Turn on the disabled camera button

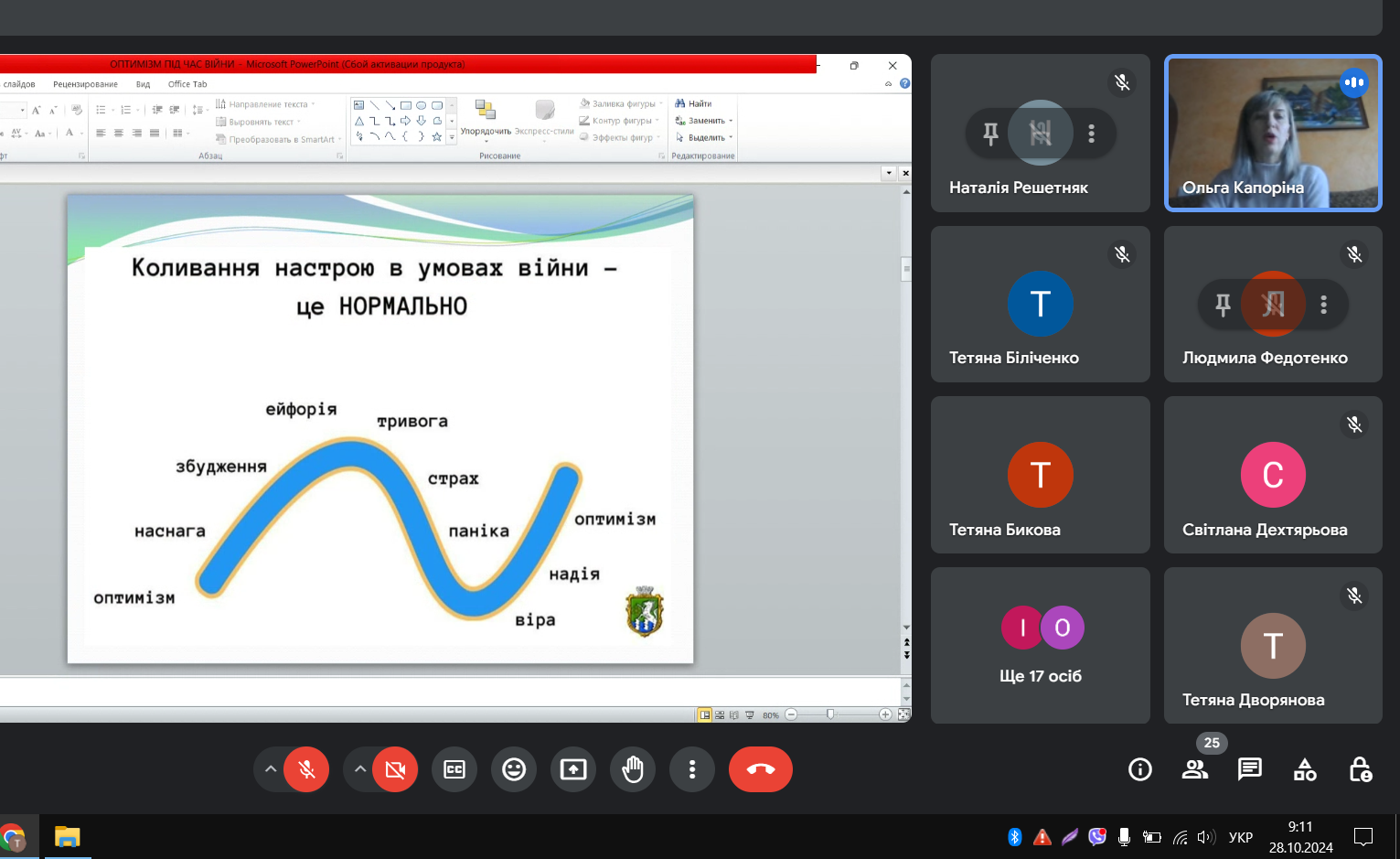[395, 769]
